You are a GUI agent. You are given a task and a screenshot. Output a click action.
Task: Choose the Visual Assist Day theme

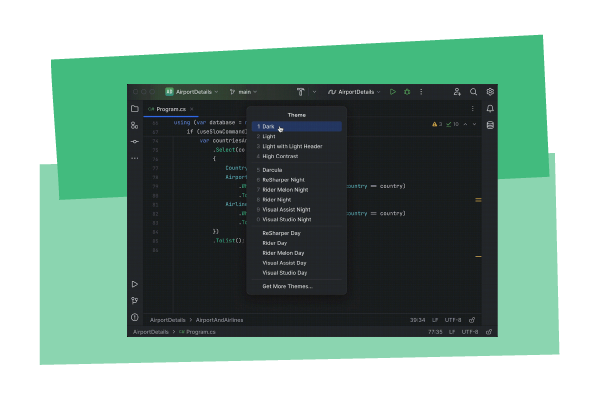pyautogui.click(x=297, y=263)
